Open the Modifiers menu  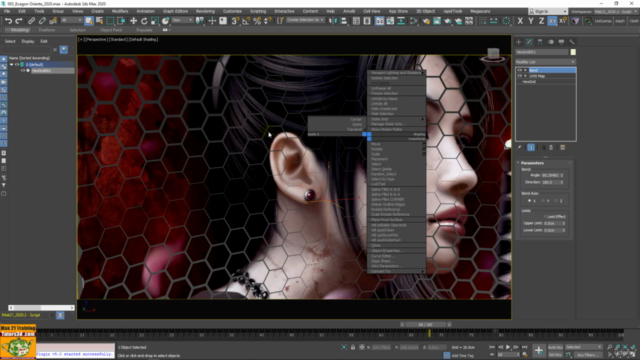tap(120, 11)
